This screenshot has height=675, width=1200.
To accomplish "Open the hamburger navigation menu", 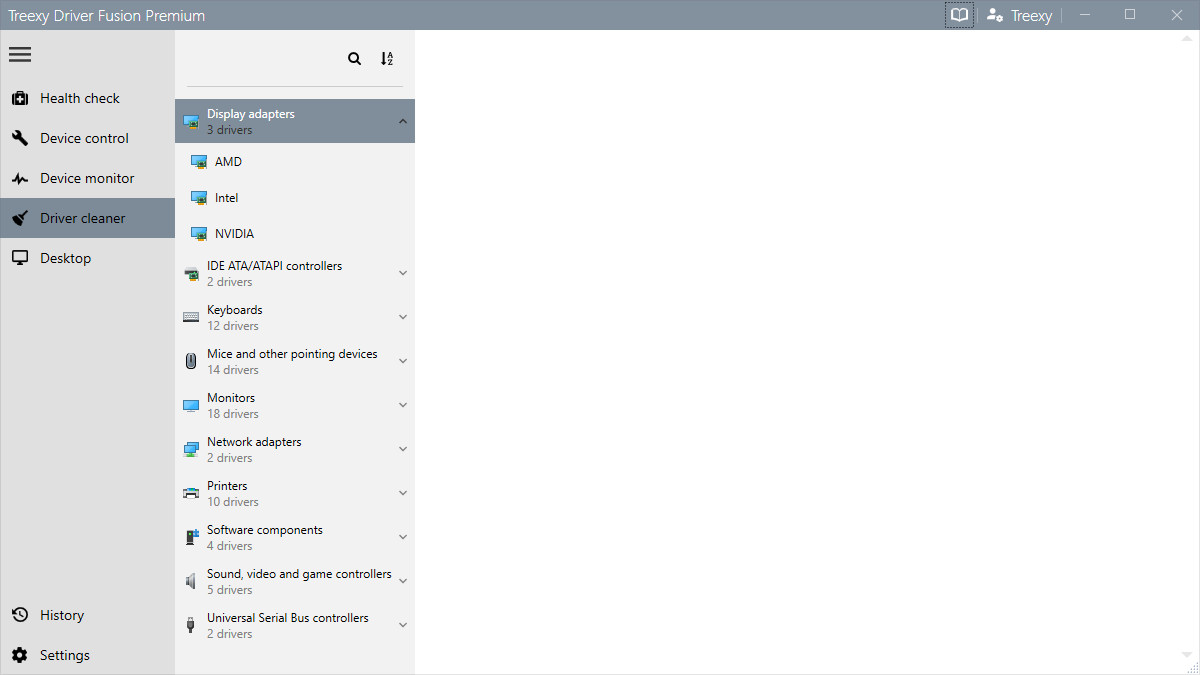I will [x=19, y=54].
